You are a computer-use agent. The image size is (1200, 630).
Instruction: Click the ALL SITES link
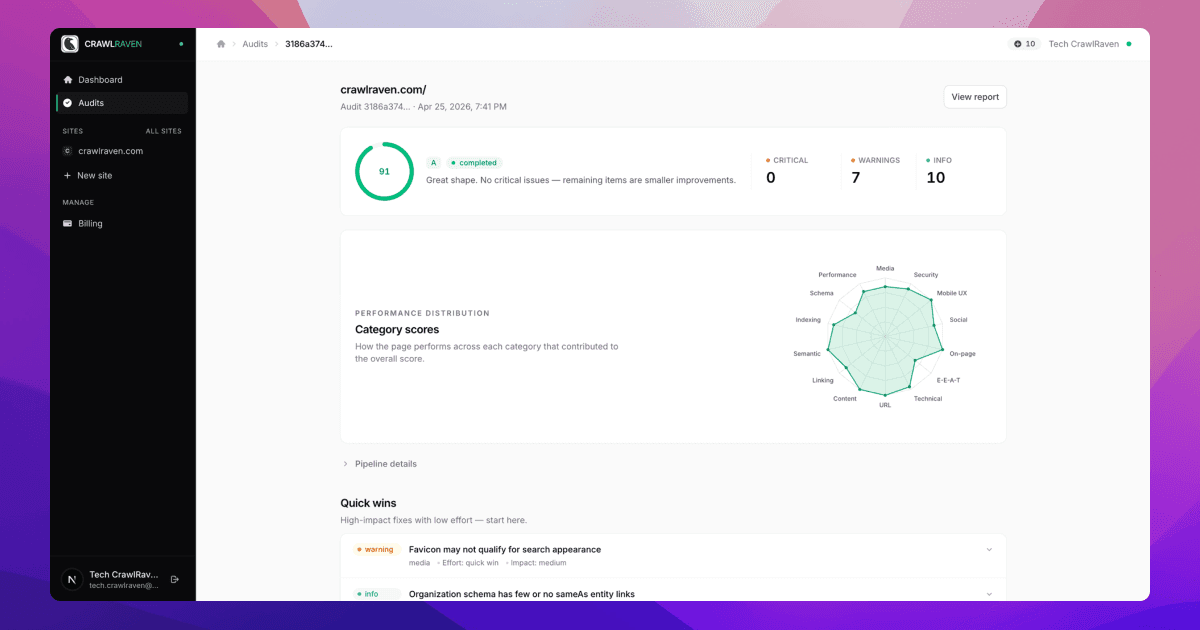tap(164, 131)
